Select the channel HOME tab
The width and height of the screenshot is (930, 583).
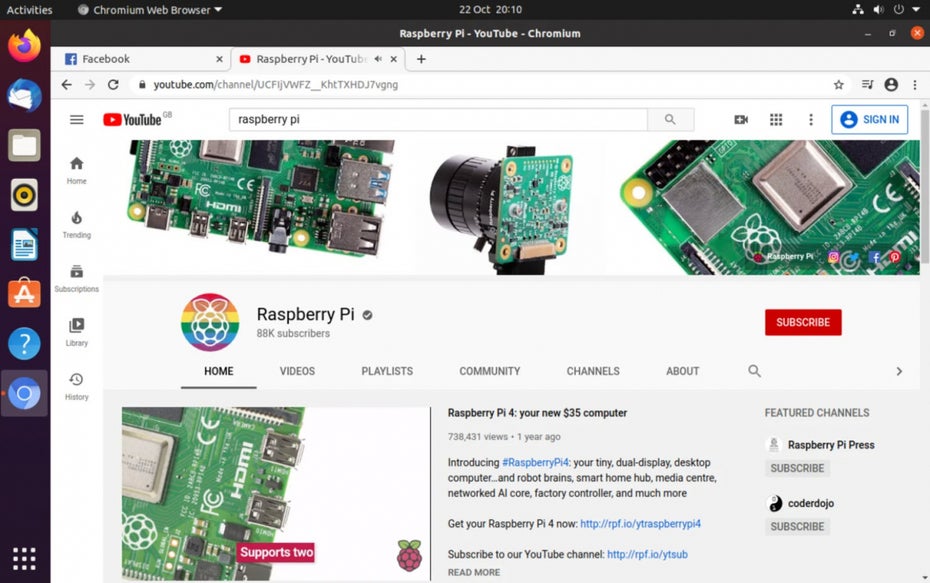219,371
